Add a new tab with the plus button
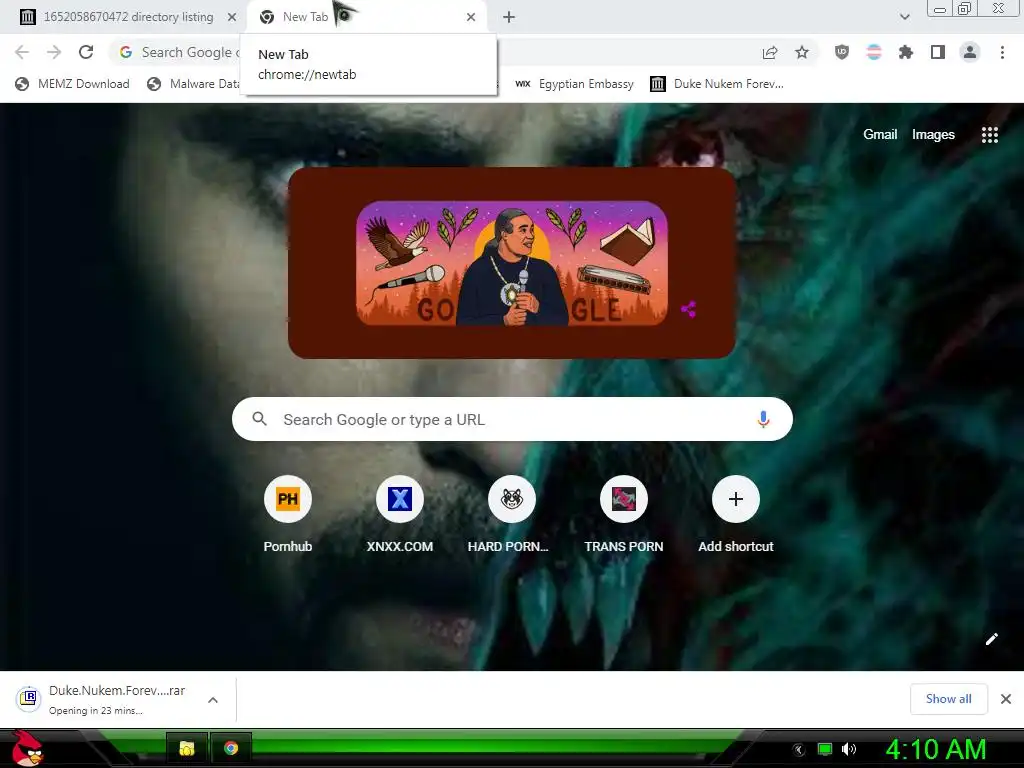The width and height of the screenshot is (1024, 768). click(509, 17)
